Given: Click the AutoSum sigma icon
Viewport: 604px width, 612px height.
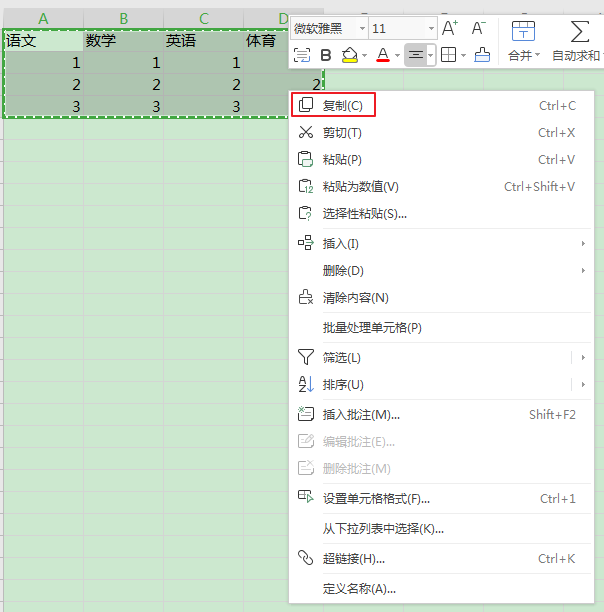Looking at the screenshot, I should (x=580, y=32).
